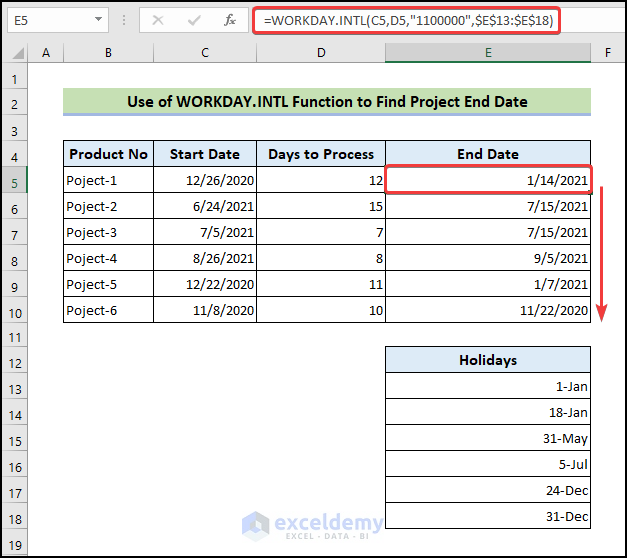The image size is (627, 558).
Task: Select Poject-3 days to process cell
Action: 321,232
